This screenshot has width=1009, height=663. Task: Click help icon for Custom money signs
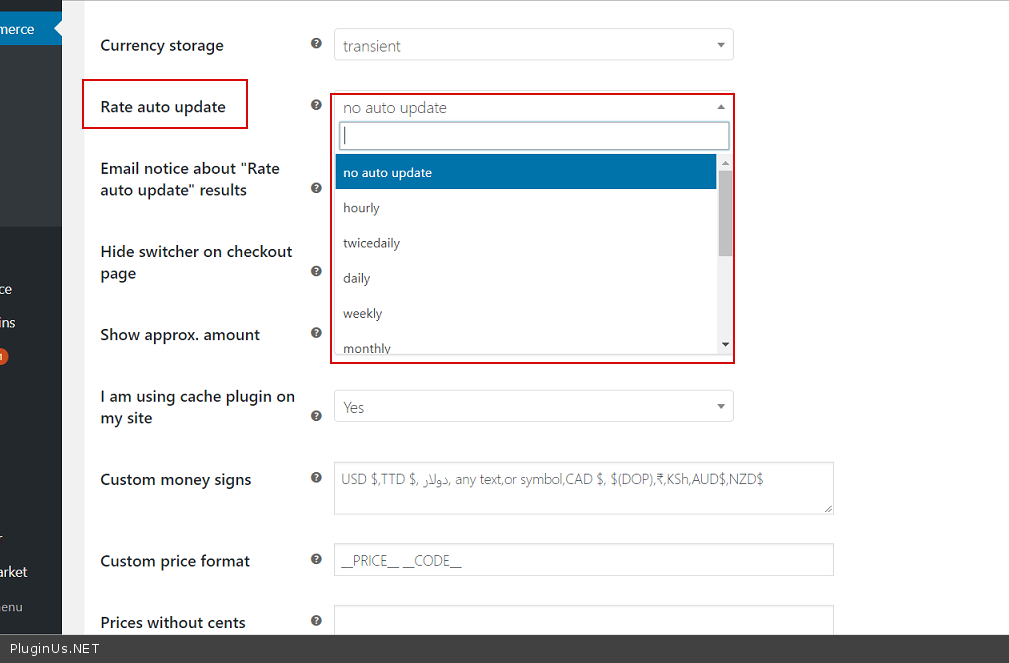(316, 478)
